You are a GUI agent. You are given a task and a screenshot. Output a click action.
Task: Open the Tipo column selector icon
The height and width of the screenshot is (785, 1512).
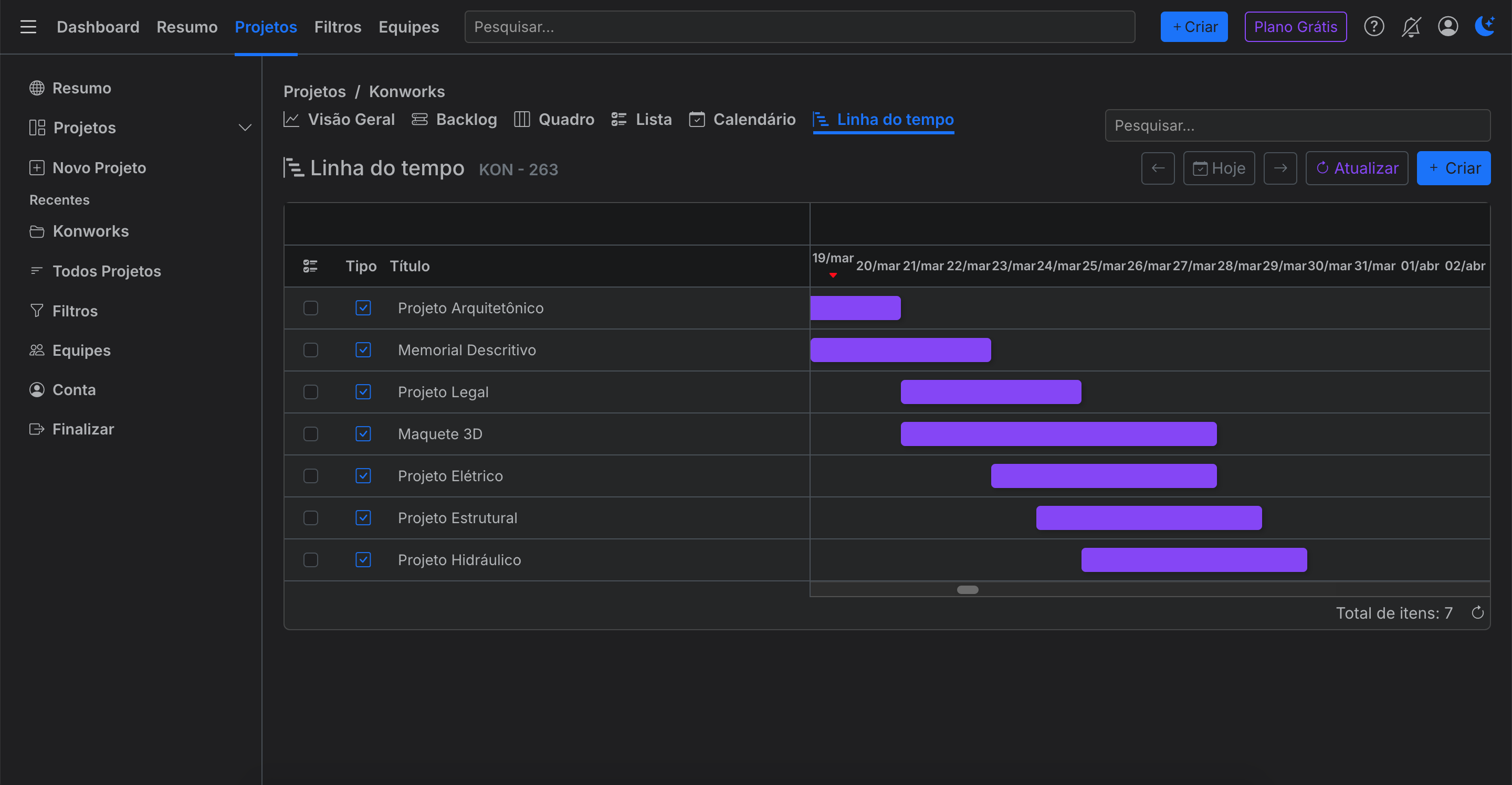click(x=310, y=266)
